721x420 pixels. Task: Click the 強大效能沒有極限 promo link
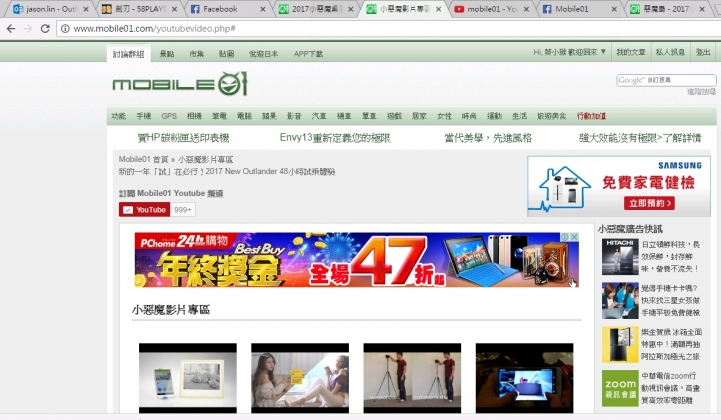coord(640,138)
